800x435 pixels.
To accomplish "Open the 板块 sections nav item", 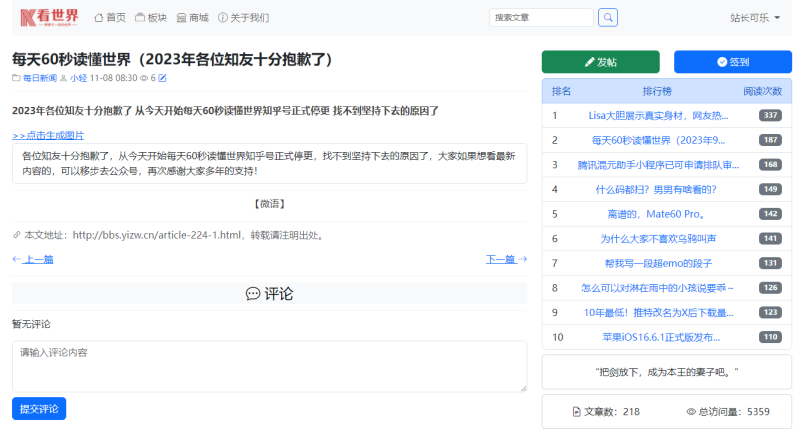I will tap(151, 18).
